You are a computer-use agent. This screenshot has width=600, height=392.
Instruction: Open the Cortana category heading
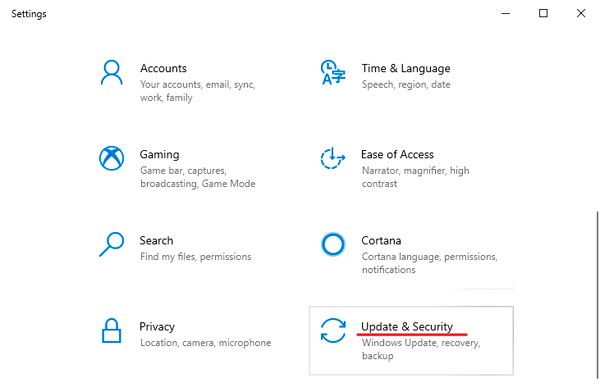(x=382, y=240)
